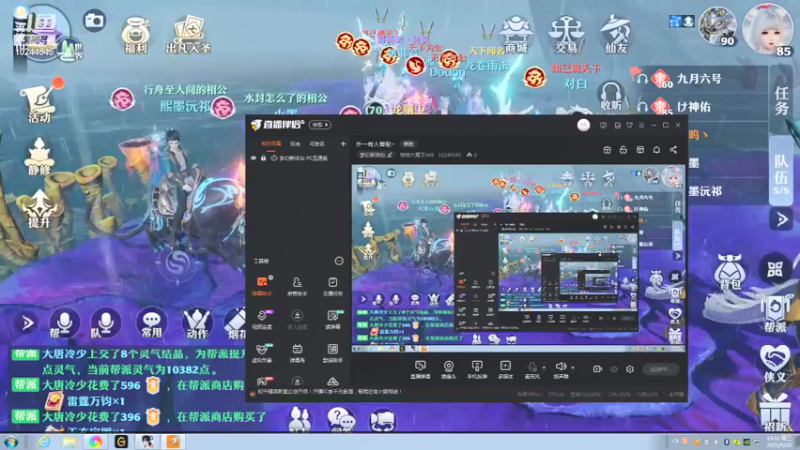Add the 摄像头 webcam source
The width and height of the screenshot is (800, 450).
pyautogui.click(x=448, y=369)
